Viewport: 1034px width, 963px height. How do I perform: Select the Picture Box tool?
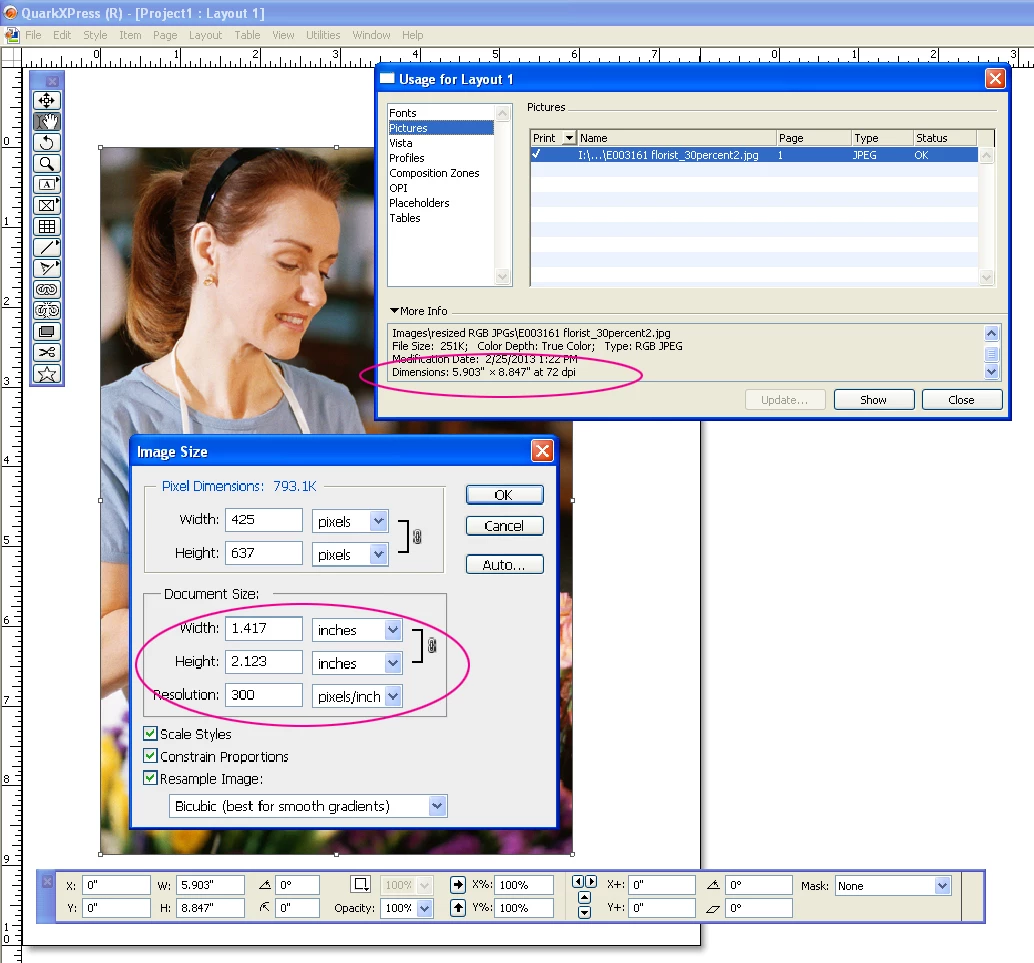47,205
